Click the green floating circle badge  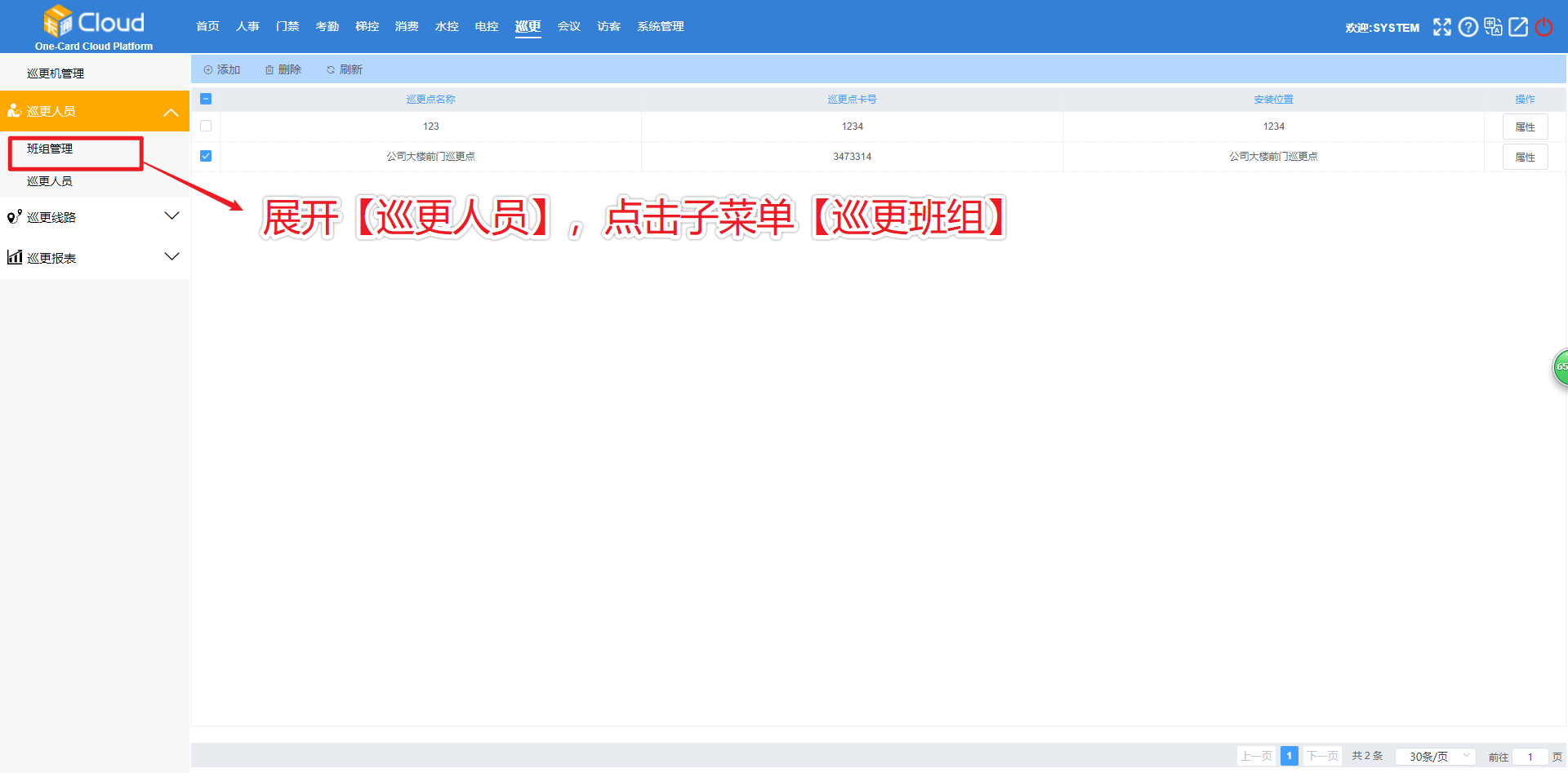click(1560, 367)
